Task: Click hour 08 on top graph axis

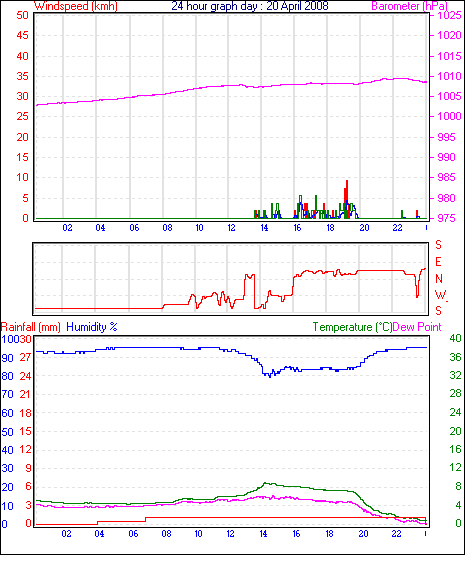Action: (167, 228)
